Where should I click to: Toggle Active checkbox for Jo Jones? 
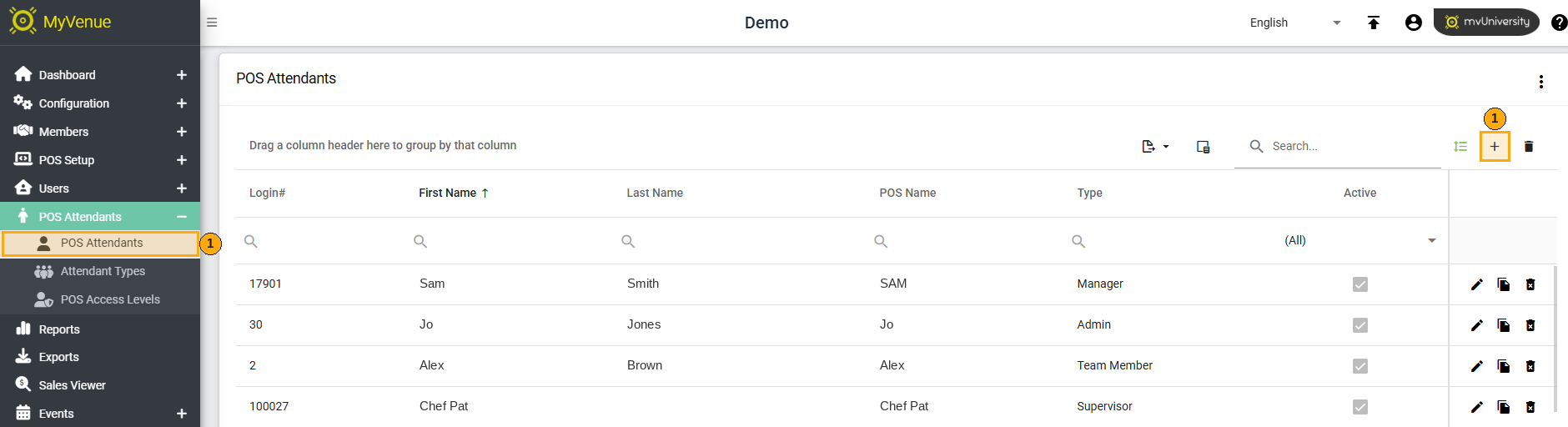[1360, 325]
